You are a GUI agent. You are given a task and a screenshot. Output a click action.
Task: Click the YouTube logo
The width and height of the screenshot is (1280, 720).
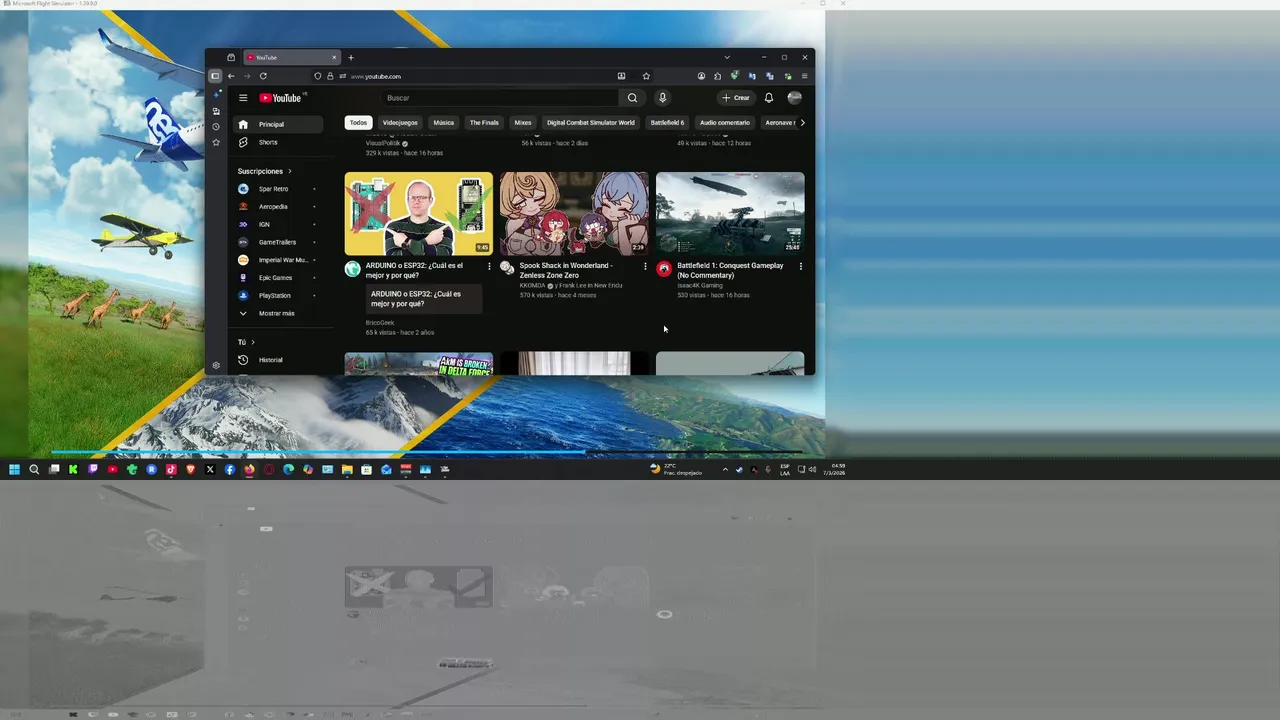[281, 98]
